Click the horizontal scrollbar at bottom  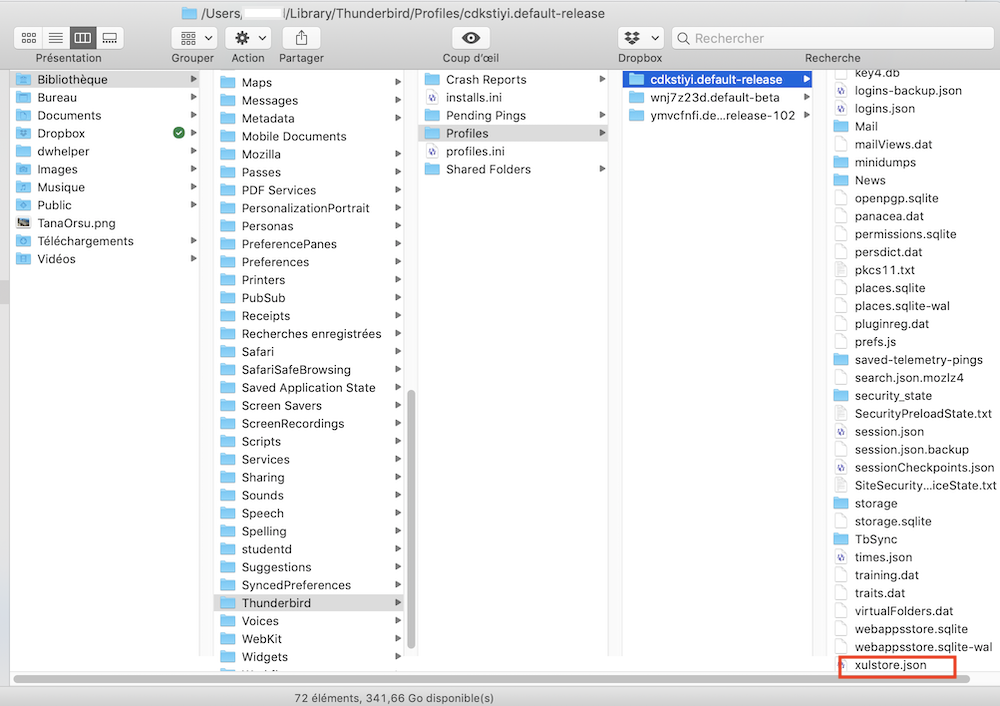(x=491, y=679)
